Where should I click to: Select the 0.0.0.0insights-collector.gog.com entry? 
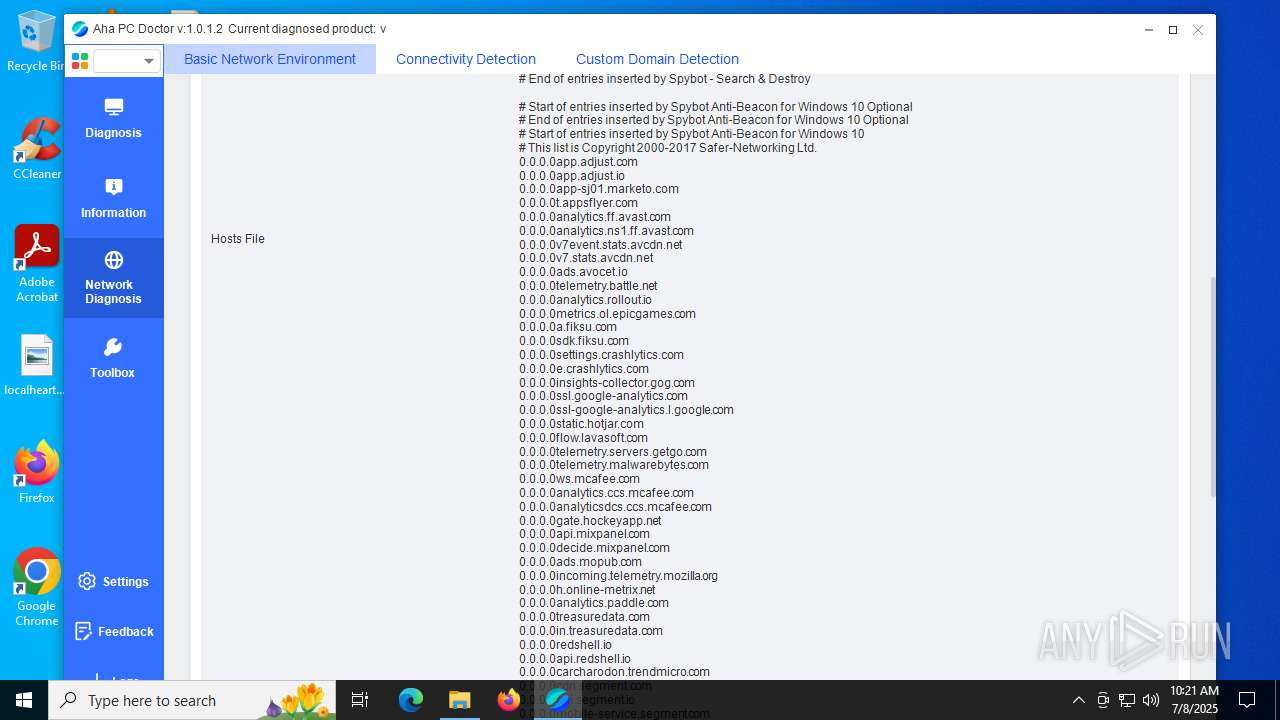[x=607, y=383]
